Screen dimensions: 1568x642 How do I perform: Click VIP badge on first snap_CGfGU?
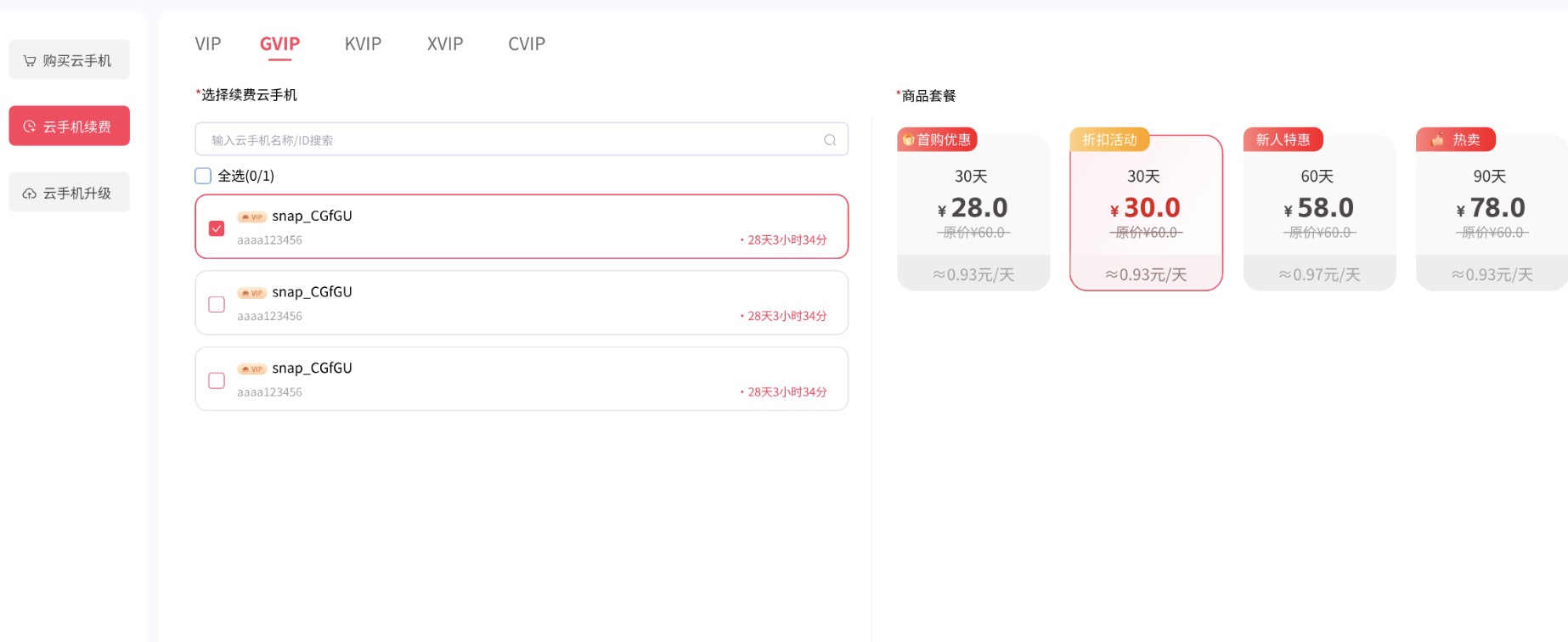pyautogui.click(x=251, y=217)
